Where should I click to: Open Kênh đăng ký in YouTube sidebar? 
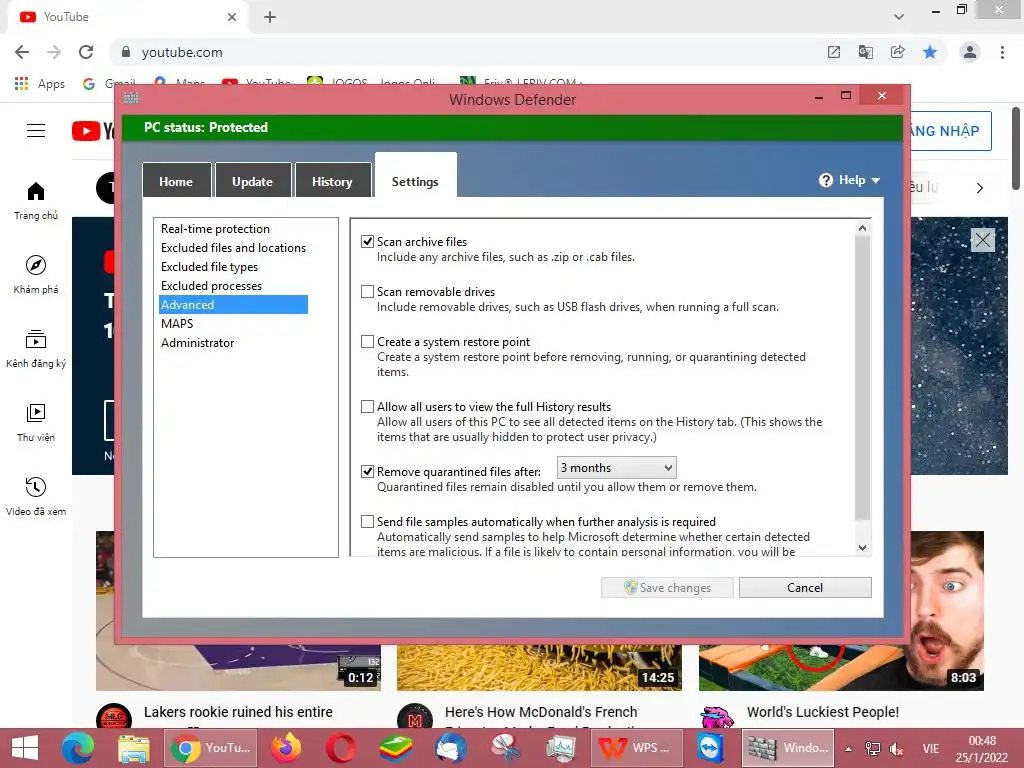click(x=36, y=349)
